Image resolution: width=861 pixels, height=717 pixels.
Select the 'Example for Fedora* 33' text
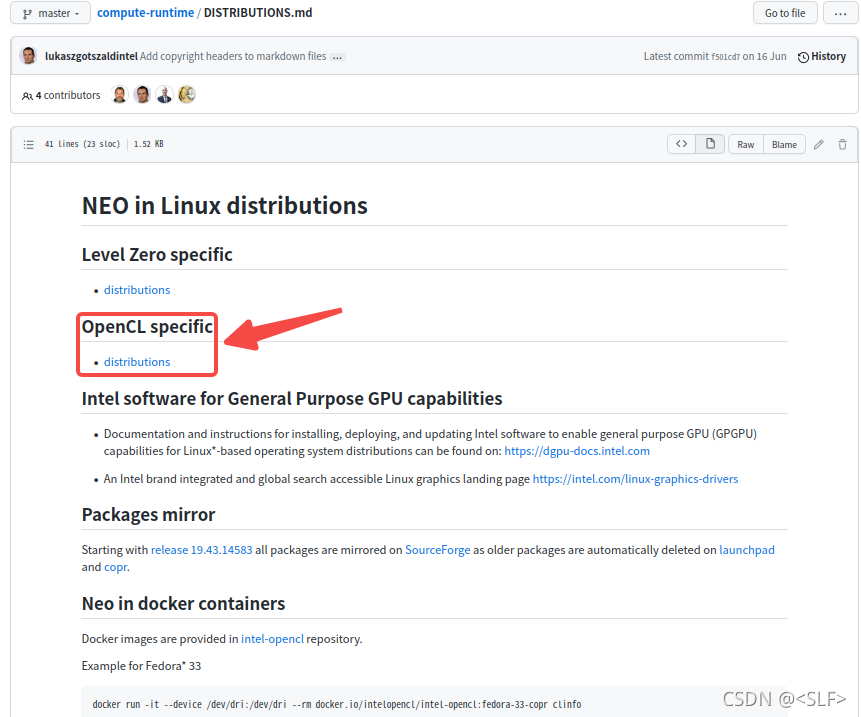[141, 666]
